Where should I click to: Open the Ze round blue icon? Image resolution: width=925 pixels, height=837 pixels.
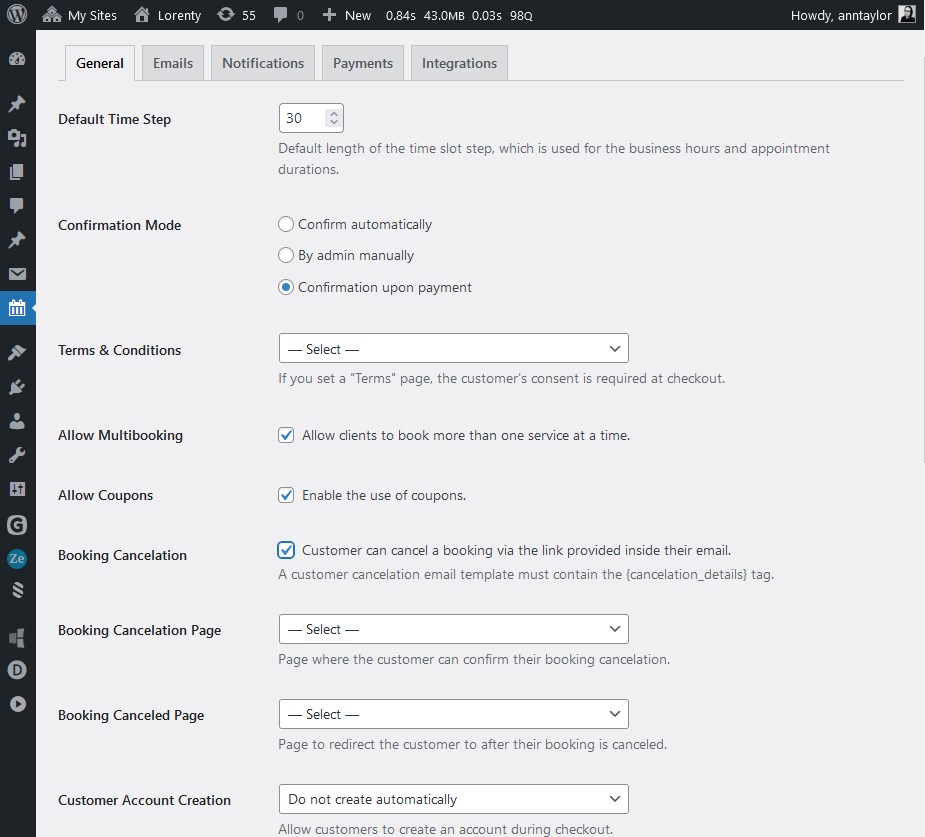click(17, 558)
